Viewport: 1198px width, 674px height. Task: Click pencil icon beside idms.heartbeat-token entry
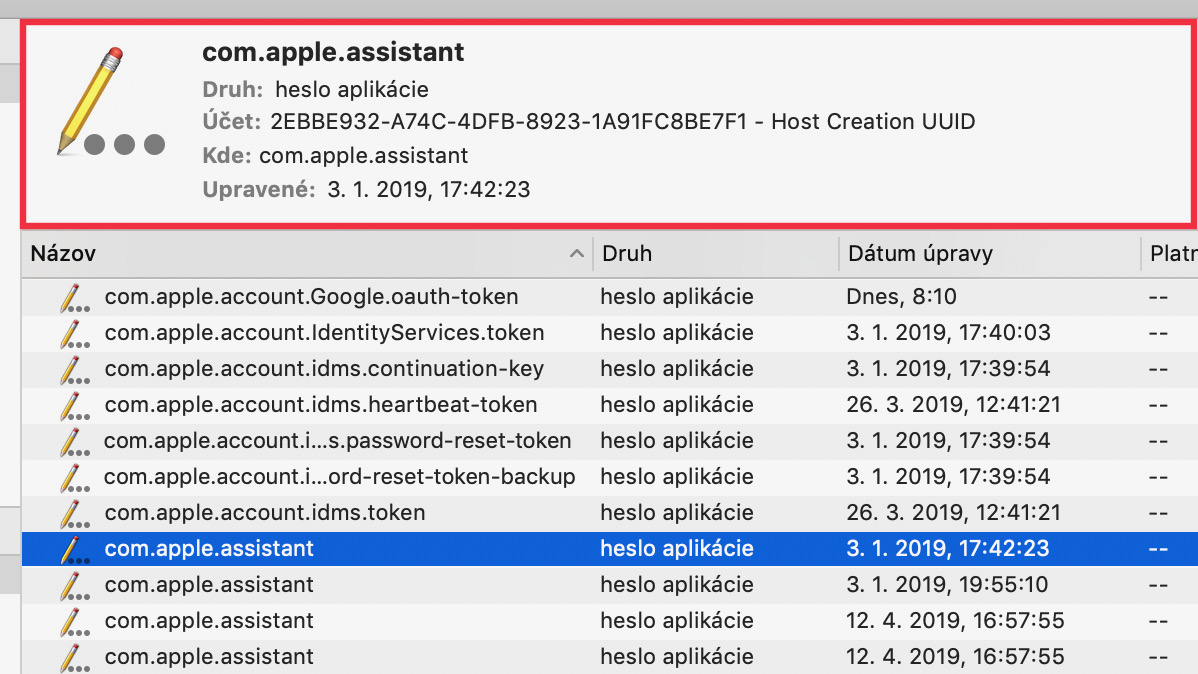74,405
